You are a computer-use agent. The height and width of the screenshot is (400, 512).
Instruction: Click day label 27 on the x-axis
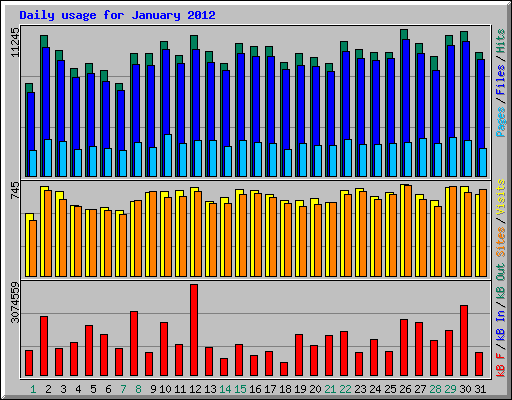click(x=420, y=389)
